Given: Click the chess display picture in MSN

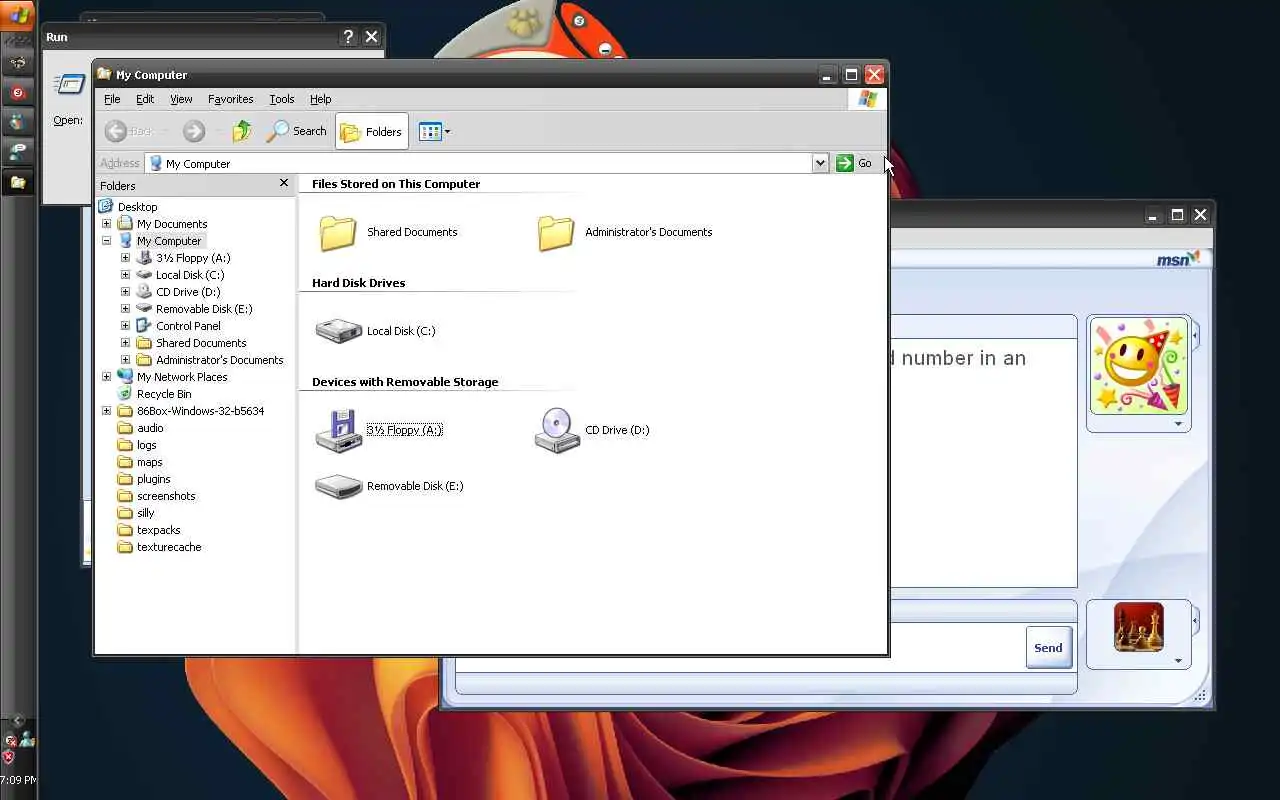Looking at the screenshot, I should coord(1138,628).
